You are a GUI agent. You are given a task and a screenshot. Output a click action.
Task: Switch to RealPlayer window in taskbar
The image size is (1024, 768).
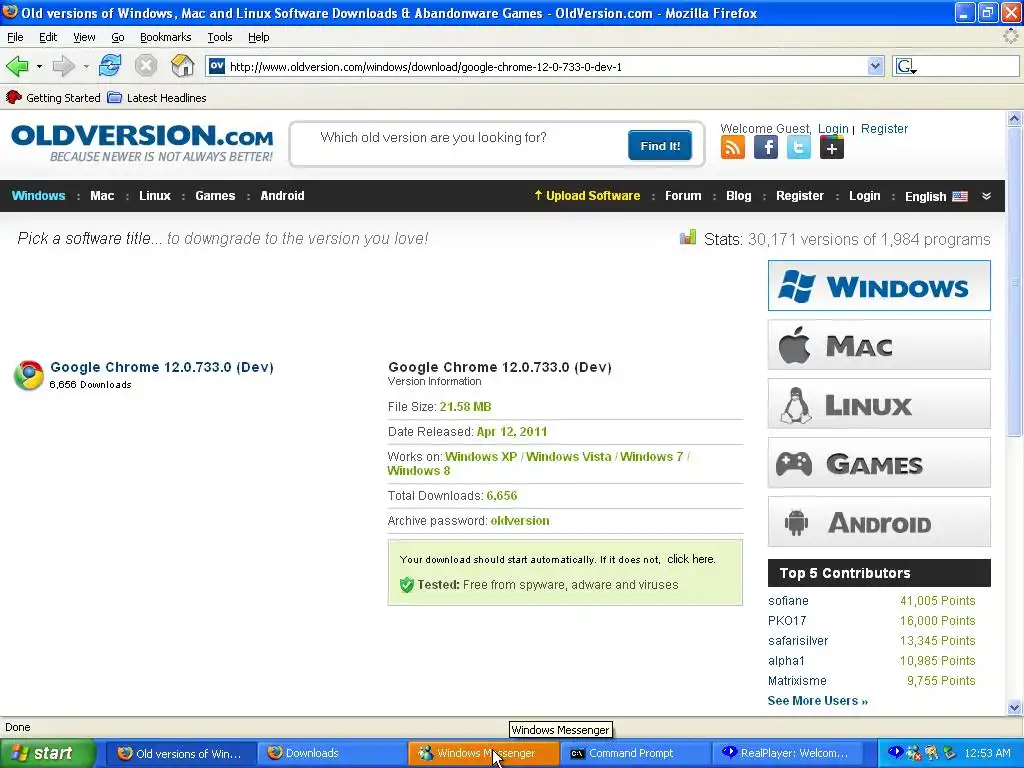coord(787,754)
